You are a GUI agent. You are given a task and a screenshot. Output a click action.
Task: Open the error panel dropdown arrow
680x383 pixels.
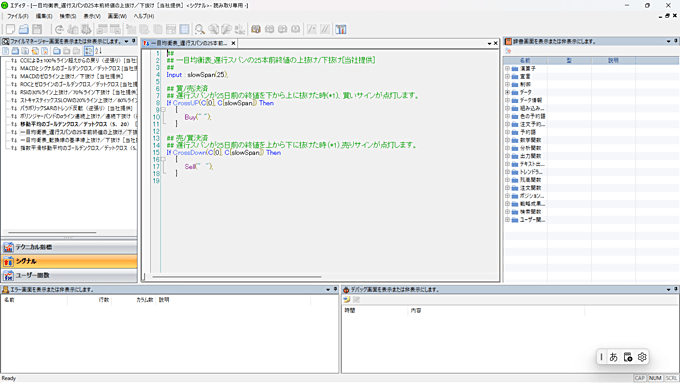pyautogui.click(x=328, y=290)
